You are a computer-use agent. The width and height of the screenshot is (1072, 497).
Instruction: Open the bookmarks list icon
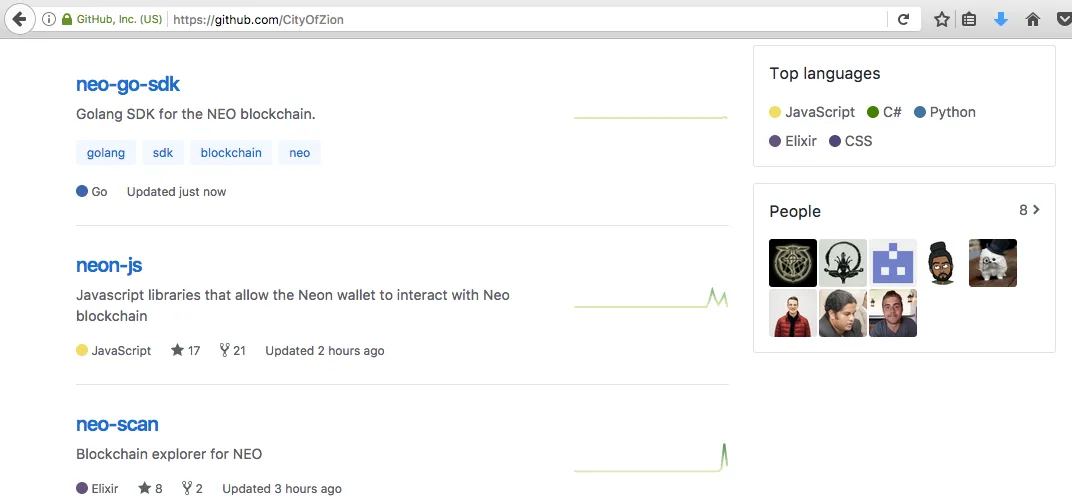point(969,19)
